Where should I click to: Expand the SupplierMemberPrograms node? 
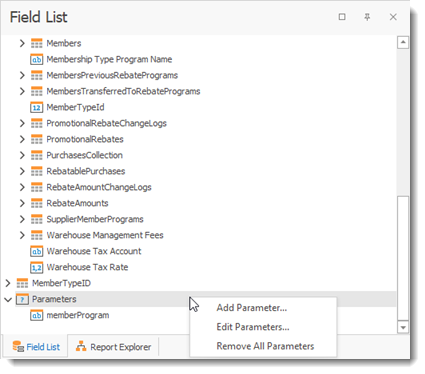tap(22, 219)
